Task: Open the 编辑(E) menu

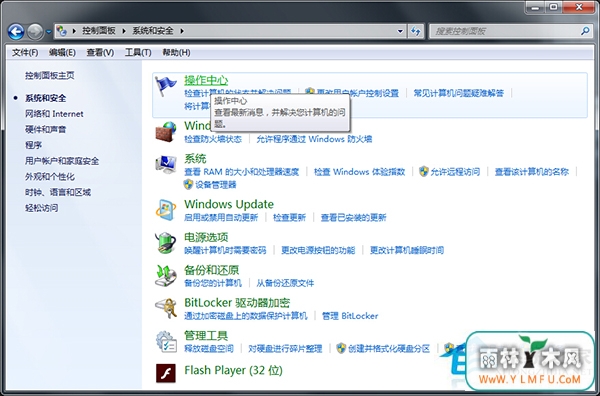Action: pyautogui.click(x=62, y=52)
